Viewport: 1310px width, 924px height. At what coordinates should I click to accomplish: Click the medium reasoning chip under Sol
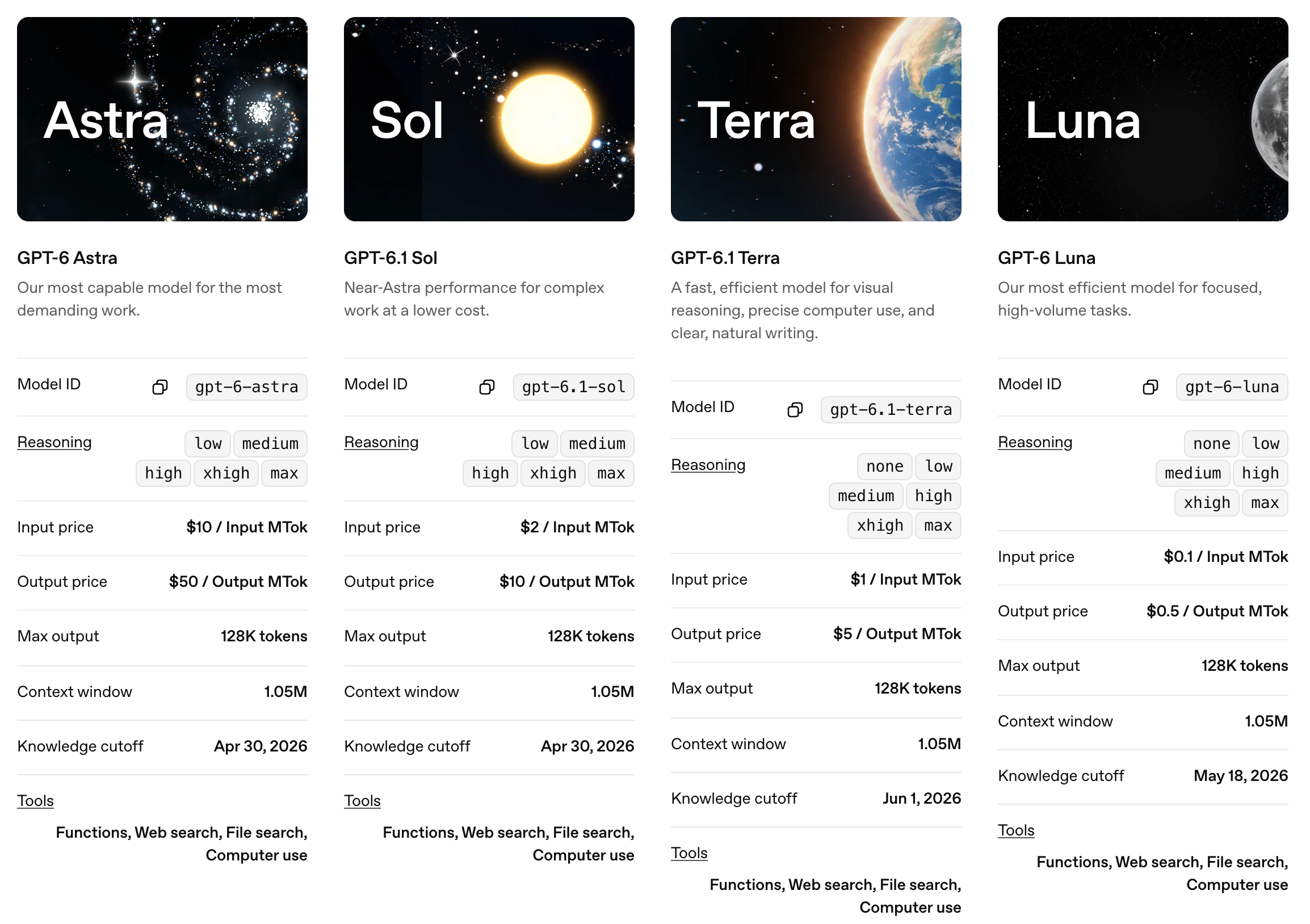597,444
